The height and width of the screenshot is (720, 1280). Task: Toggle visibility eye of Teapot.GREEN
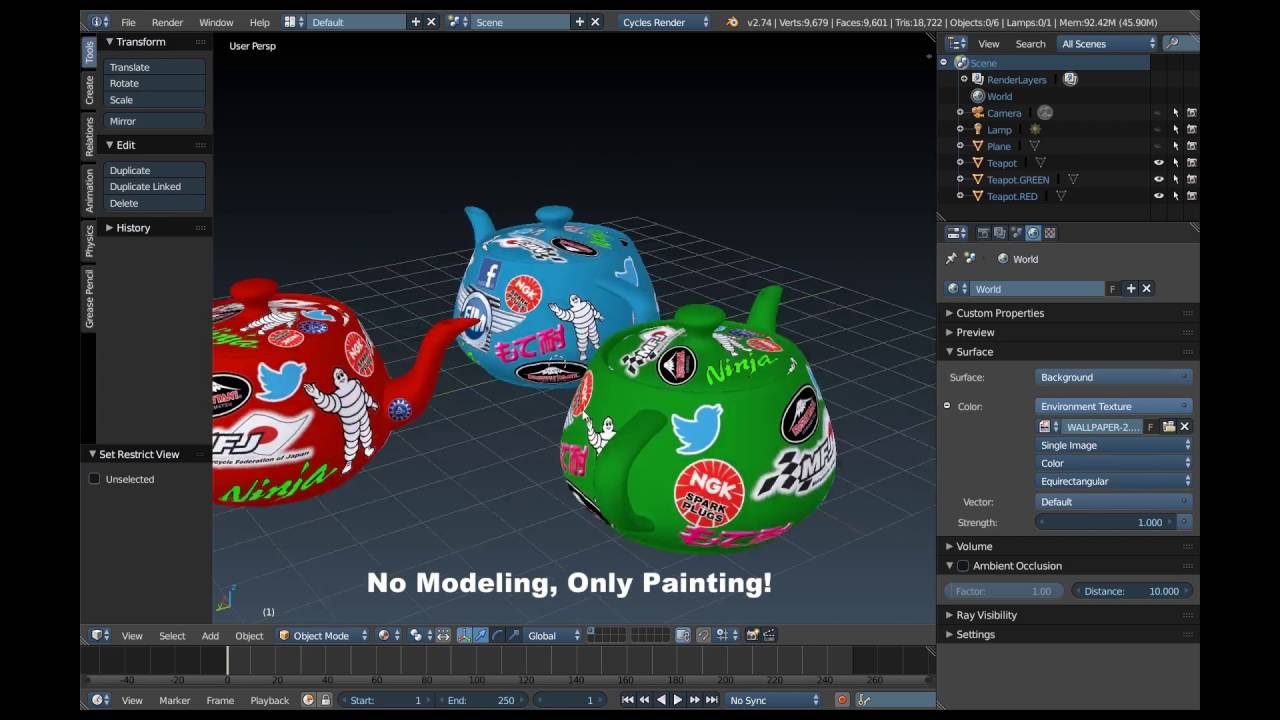click(x=1159, y=180)
